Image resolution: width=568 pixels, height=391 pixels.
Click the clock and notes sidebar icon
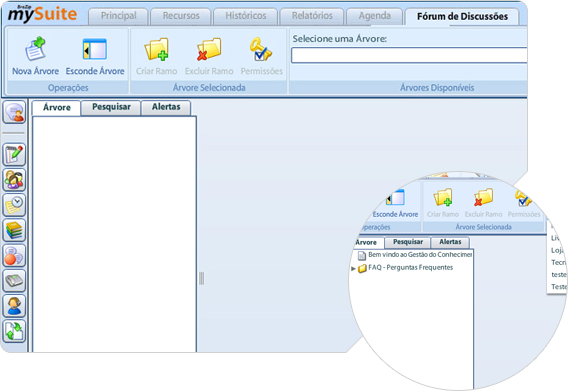coord(14,205)
